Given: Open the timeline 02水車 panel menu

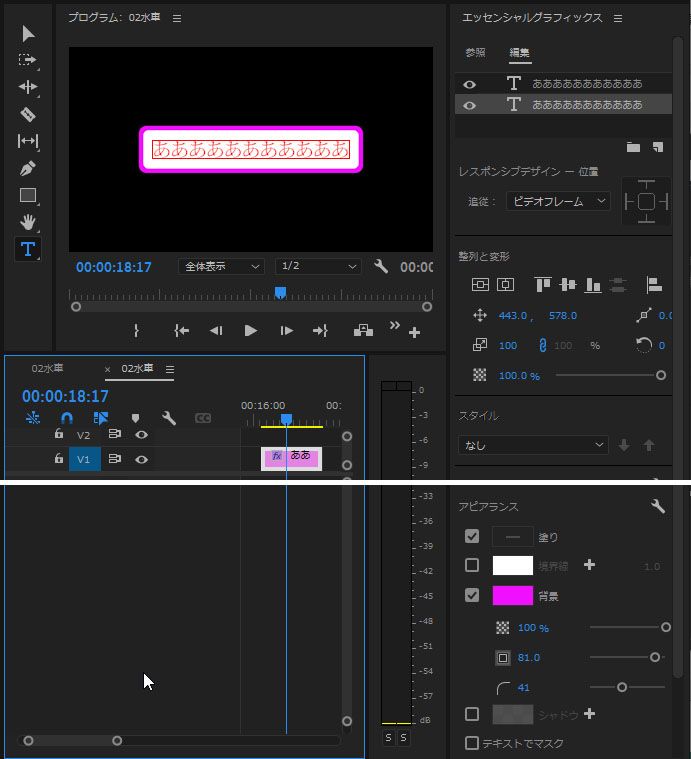Looking at the screenshot, I should tap(170, 369).
